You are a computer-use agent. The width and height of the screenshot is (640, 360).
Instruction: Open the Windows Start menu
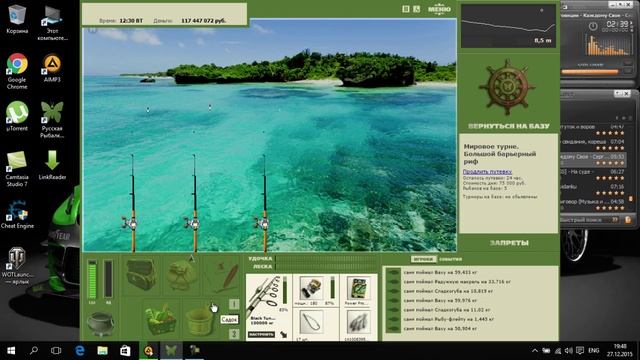(x=11, y=351)
